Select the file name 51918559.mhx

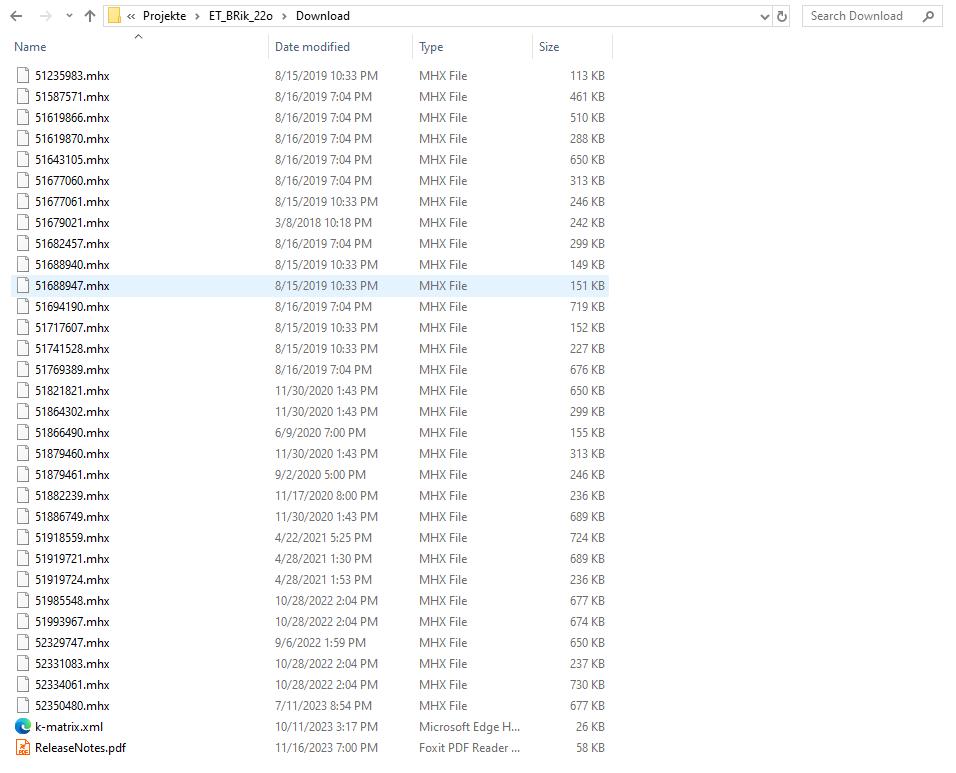[x=72, y=538]
